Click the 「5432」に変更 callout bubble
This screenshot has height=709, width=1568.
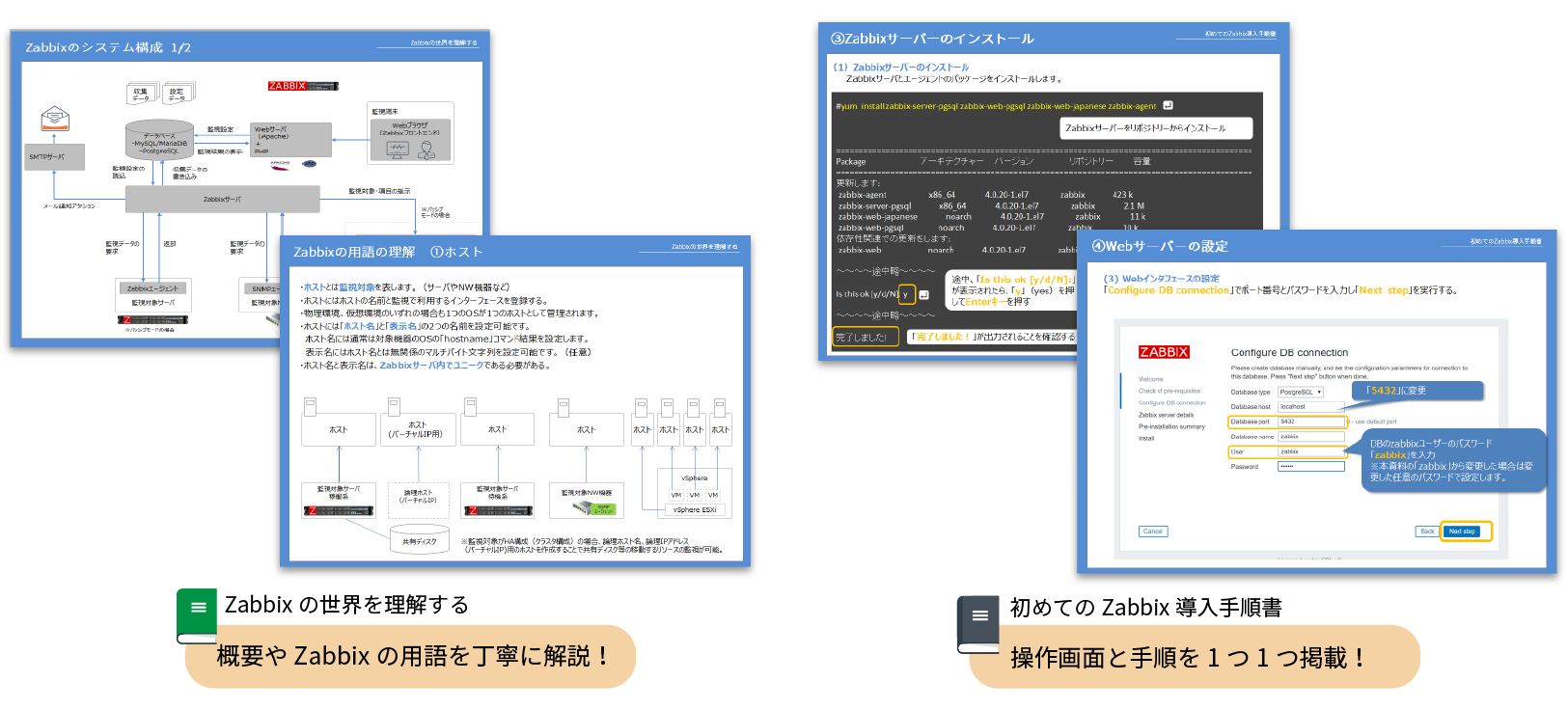pos(1417,390)
